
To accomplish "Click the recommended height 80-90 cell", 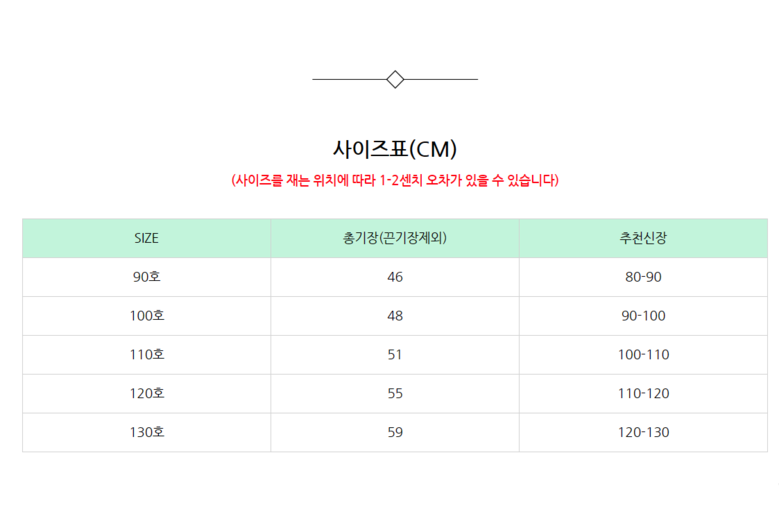I will pos(643,277).
